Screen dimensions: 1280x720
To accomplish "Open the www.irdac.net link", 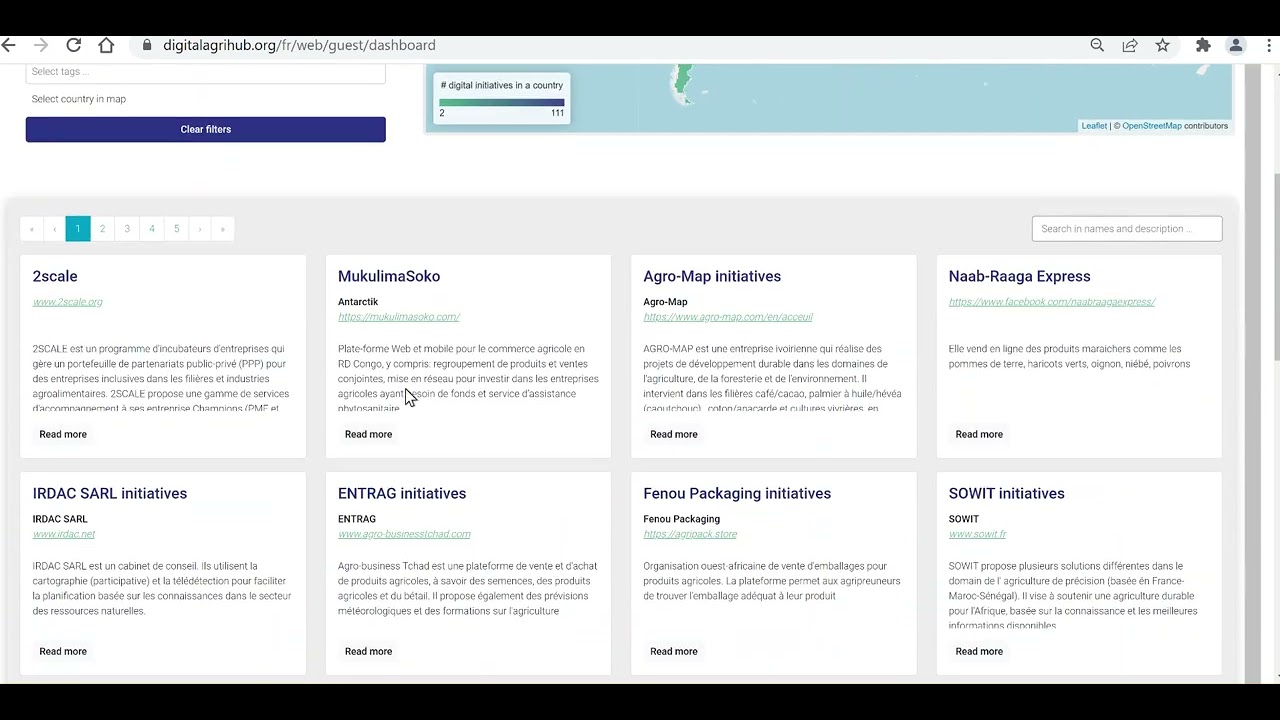I will [64, 534].
